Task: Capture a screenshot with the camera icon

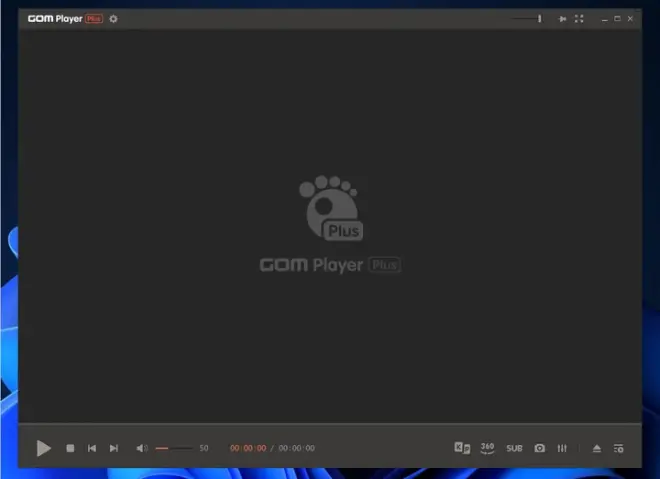Action: 540,448
